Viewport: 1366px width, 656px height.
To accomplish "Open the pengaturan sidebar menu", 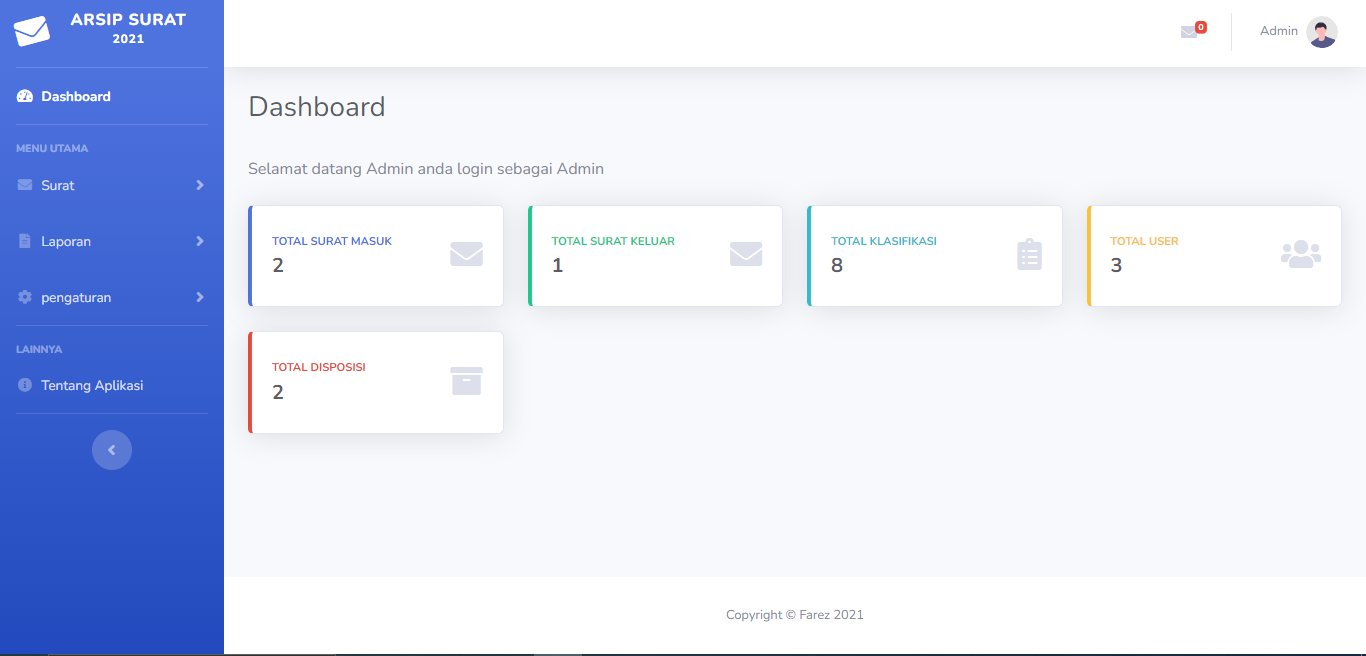I will [x=112, y=297].
